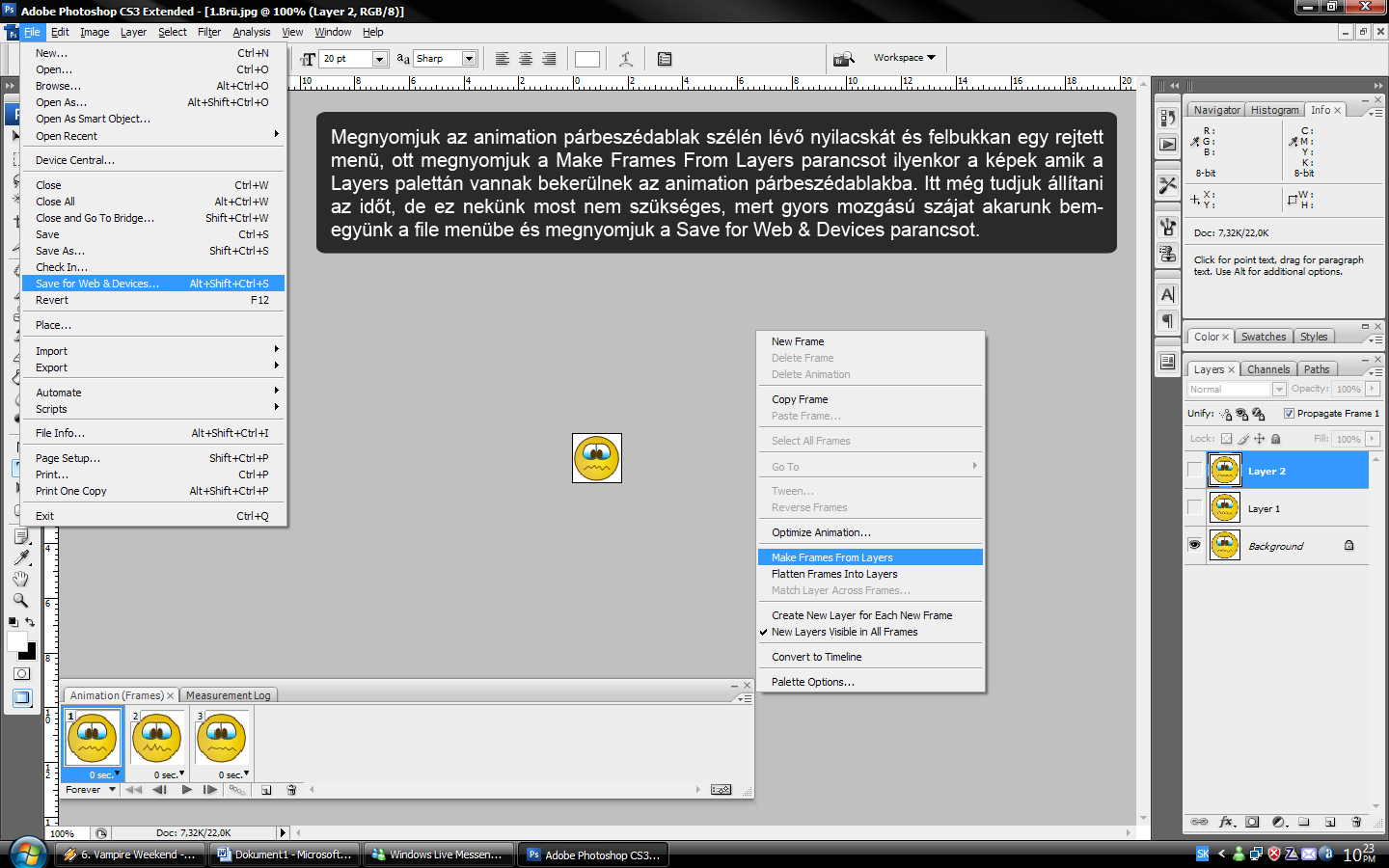Click the Go to Bridge icon
This screenshot has width=1389, height=868.
click(x=844, y=59)
